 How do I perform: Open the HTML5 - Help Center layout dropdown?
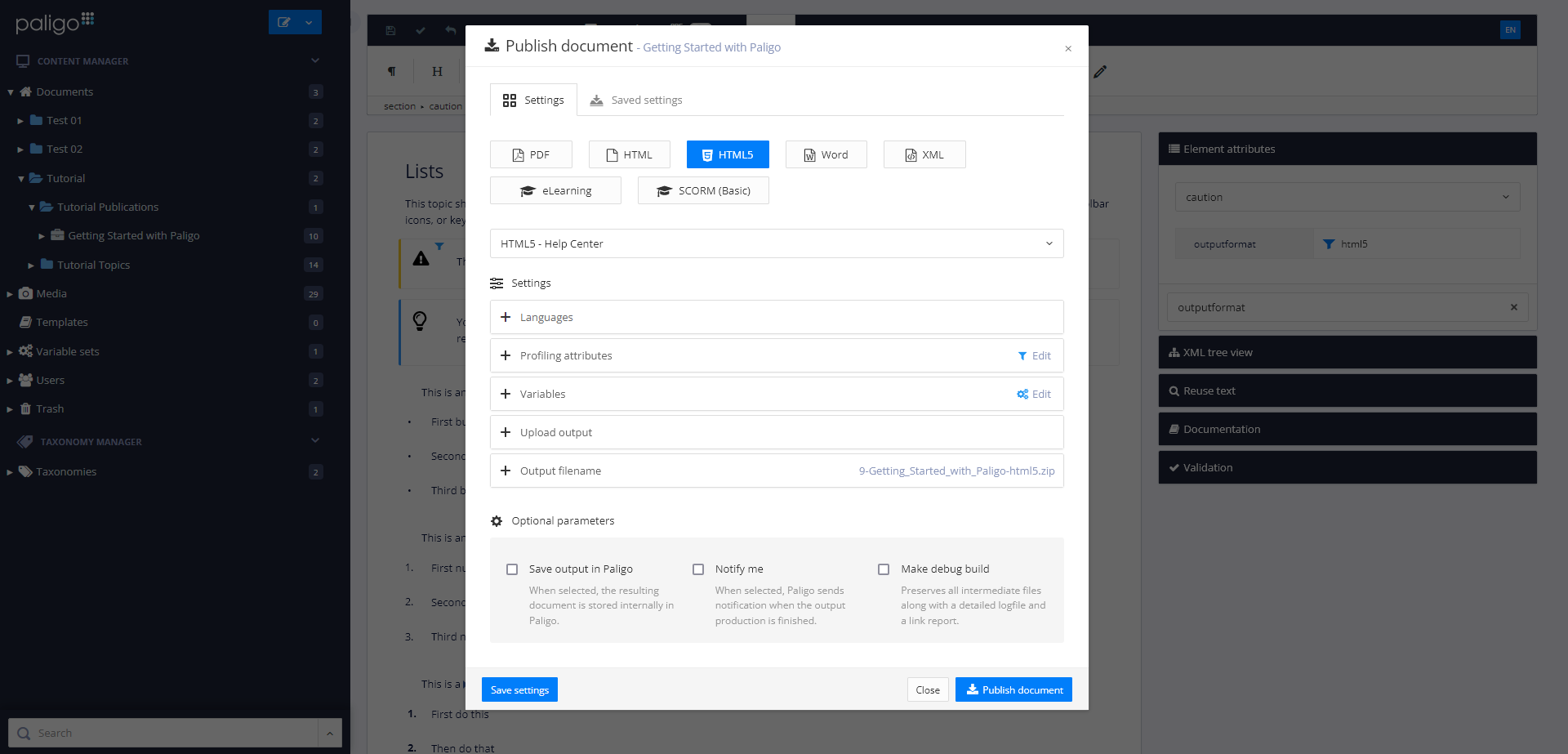[x=777, y=243]
